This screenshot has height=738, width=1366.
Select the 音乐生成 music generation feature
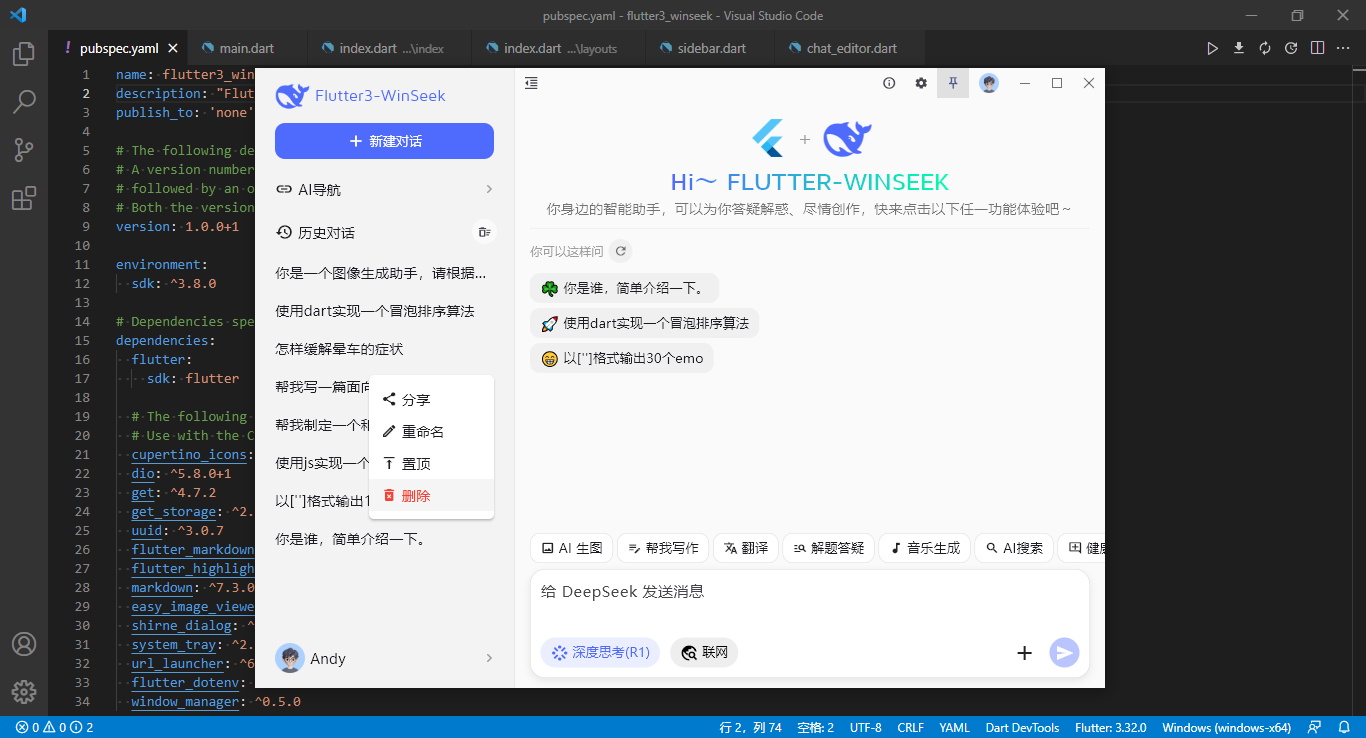(924, 548)
